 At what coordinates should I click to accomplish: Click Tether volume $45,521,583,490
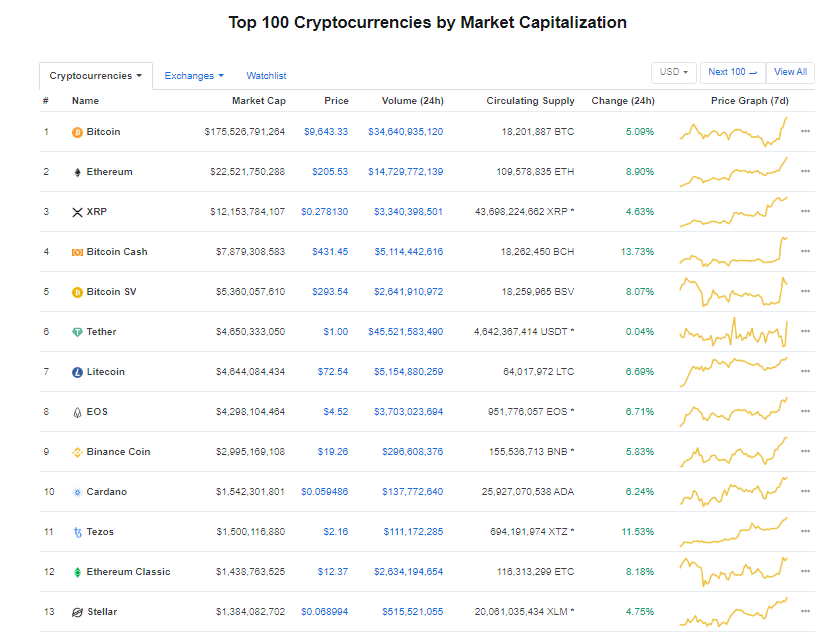pyautogui.click(x=406, y=332)
